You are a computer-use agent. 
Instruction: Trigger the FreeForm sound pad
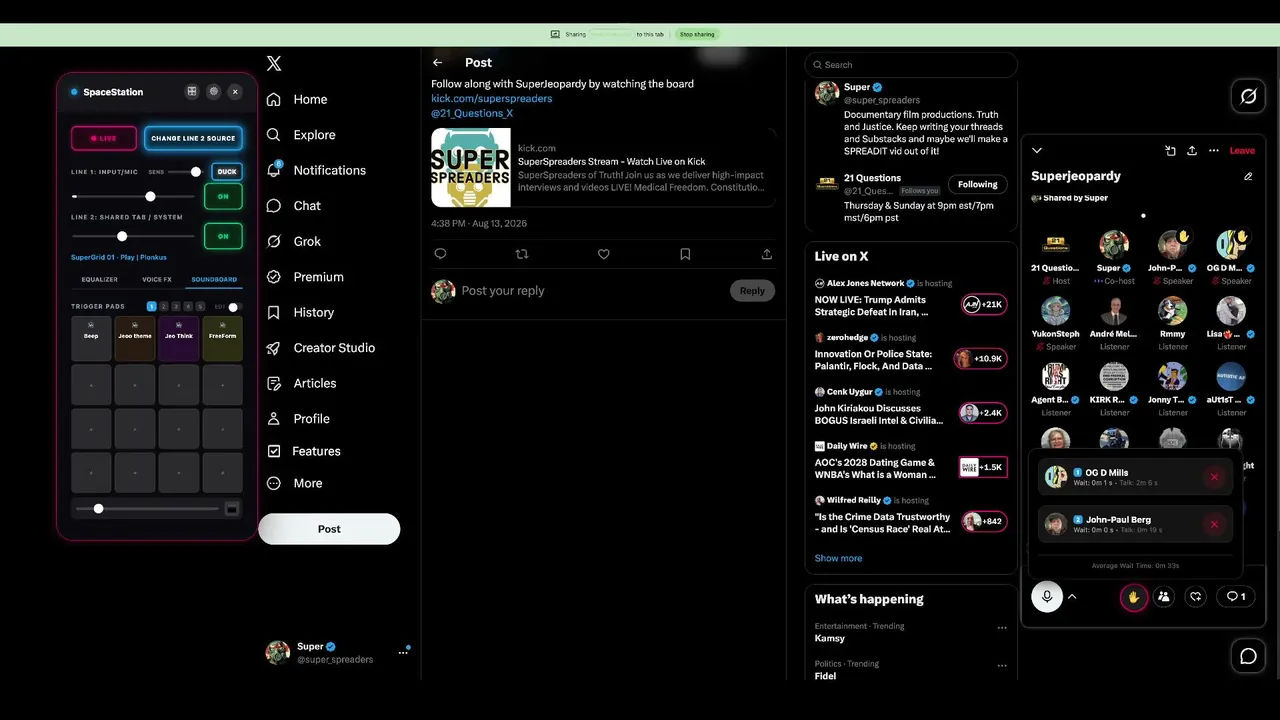coord(223,338)
